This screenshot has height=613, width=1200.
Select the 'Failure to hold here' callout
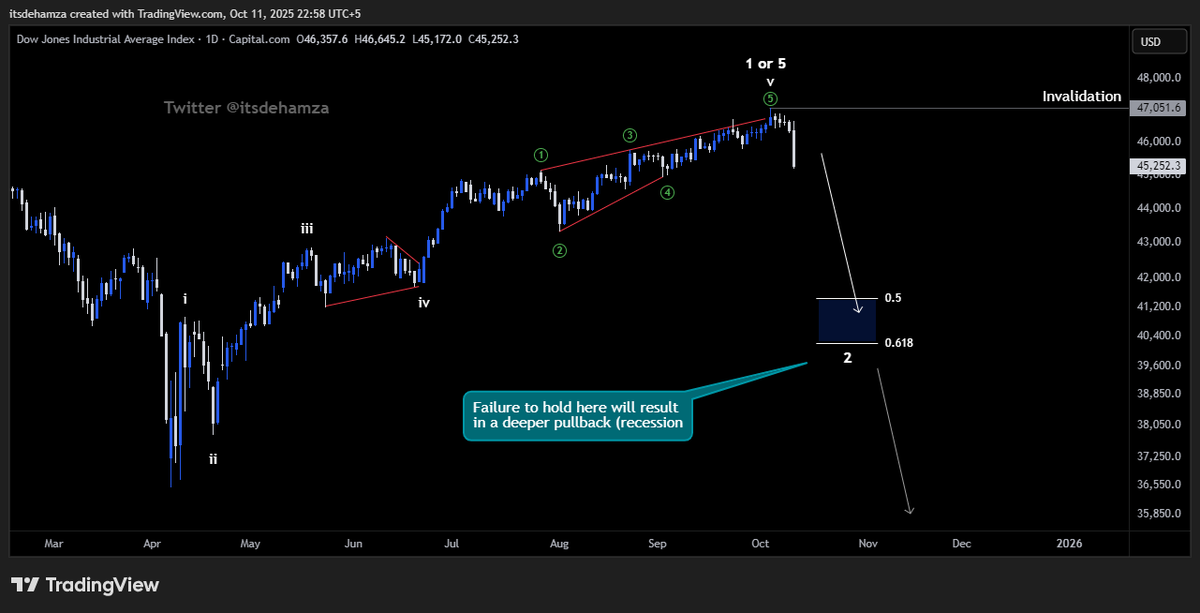[x=579, y=415]
